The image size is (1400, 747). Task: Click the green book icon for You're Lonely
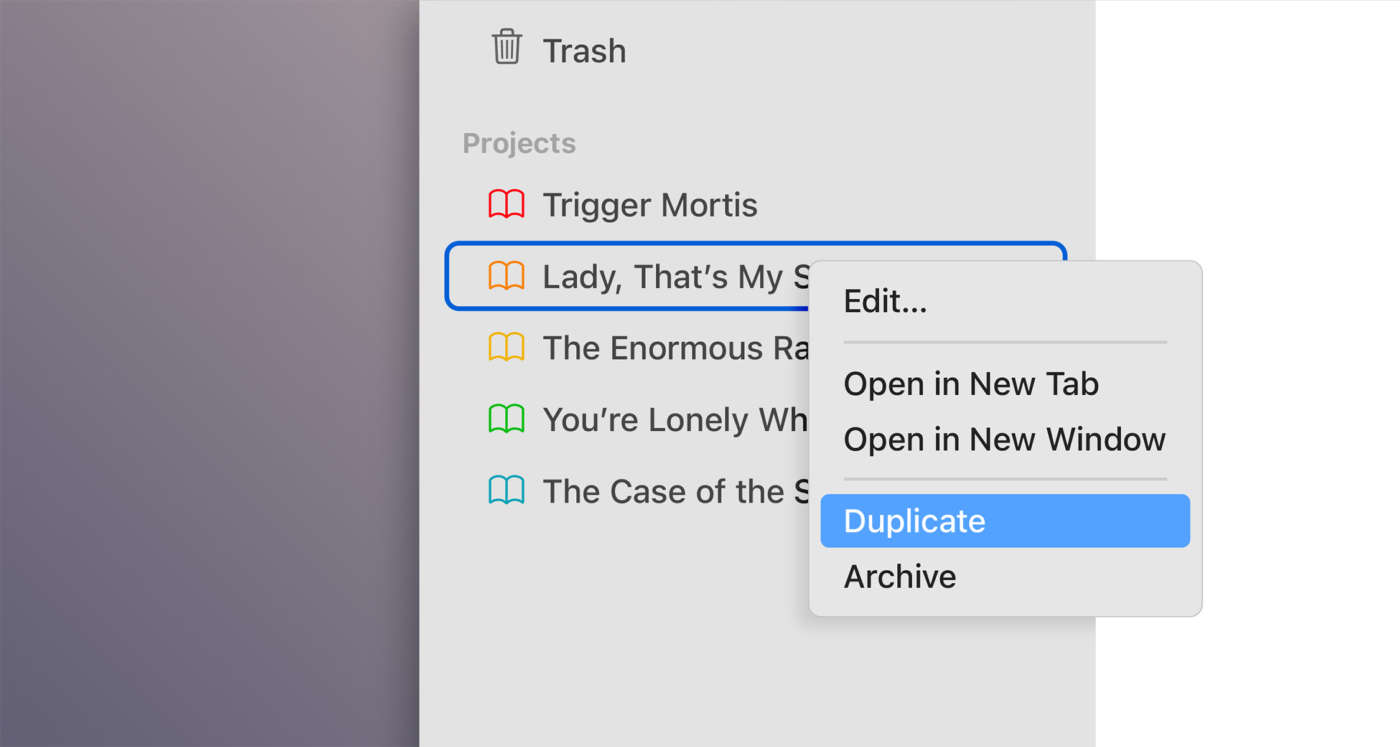506,419
